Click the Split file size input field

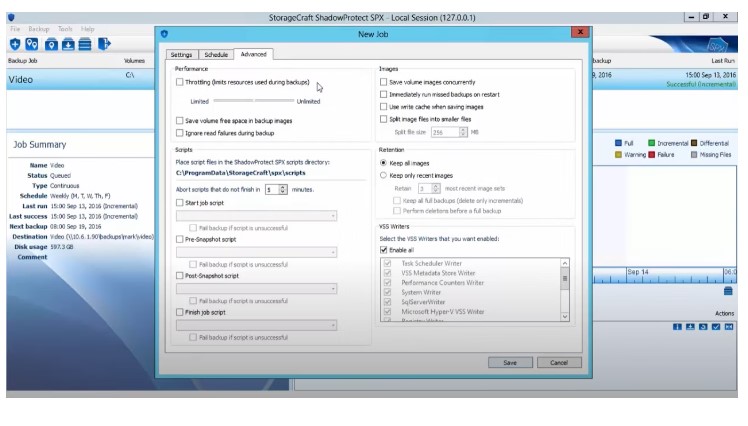point(445,132)
